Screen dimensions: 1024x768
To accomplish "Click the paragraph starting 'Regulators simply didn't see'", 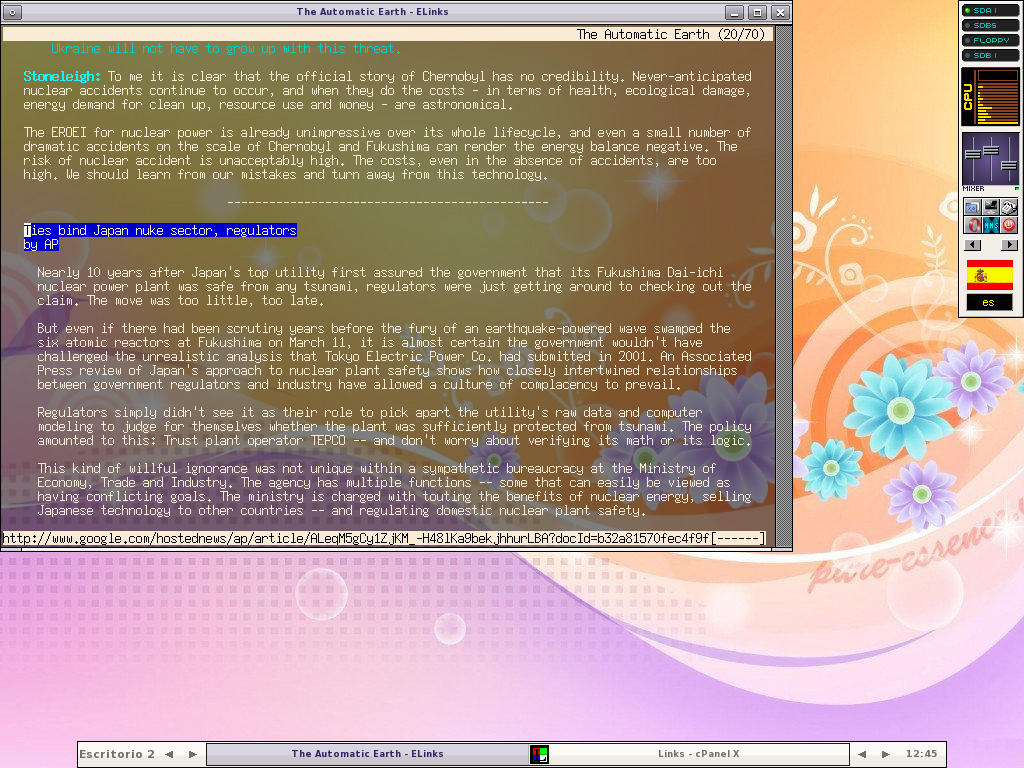I will click(x=394, y=426).
